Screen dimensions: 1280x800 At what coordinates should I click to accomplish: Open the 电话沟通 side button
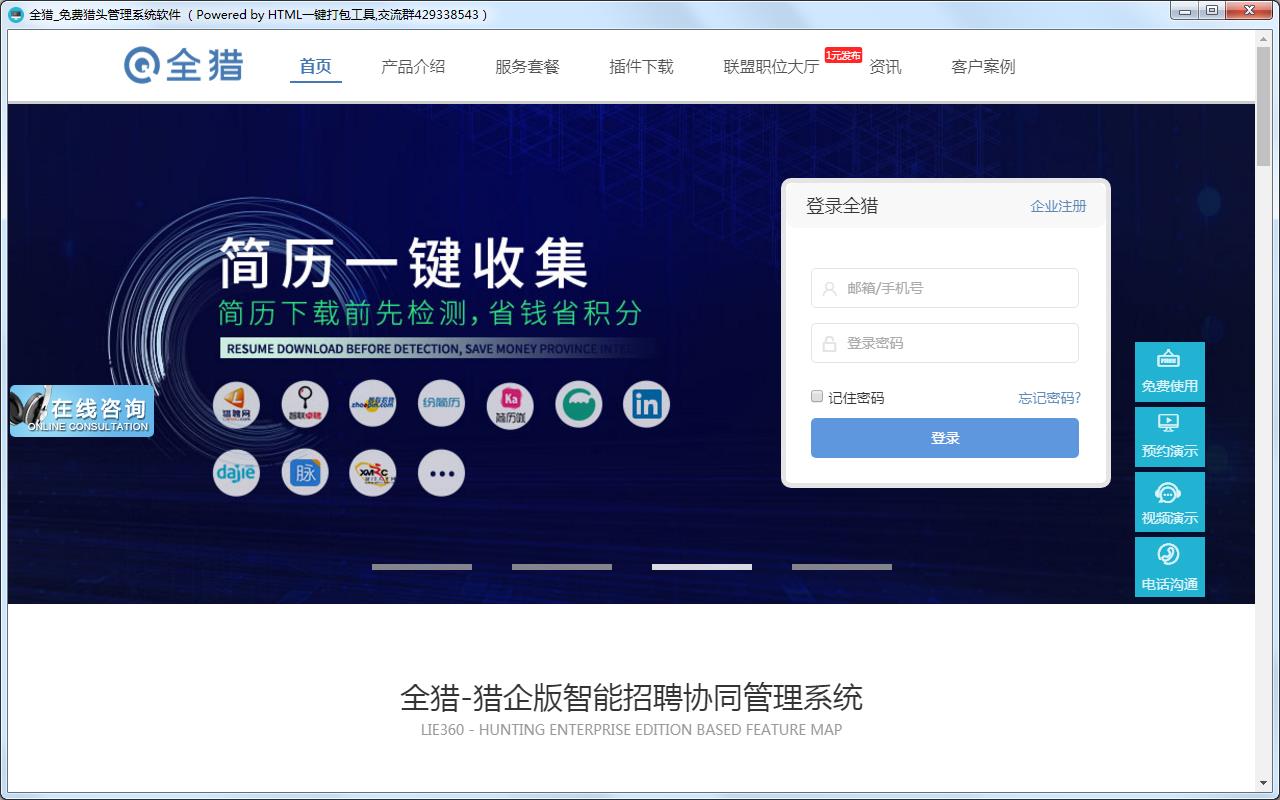coord(1170,567)
